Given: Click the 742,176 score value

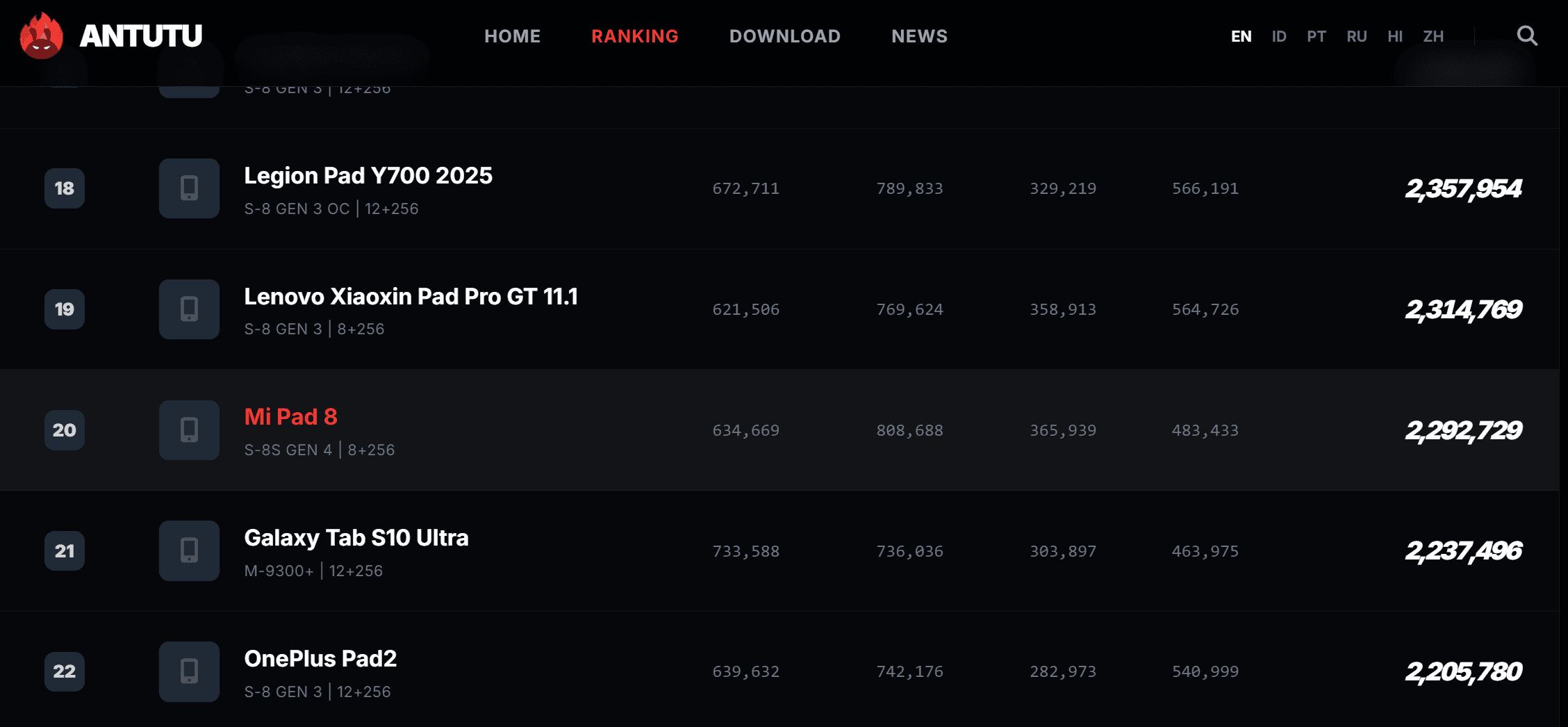Looking at the screenshot, I should pos(910,671).
